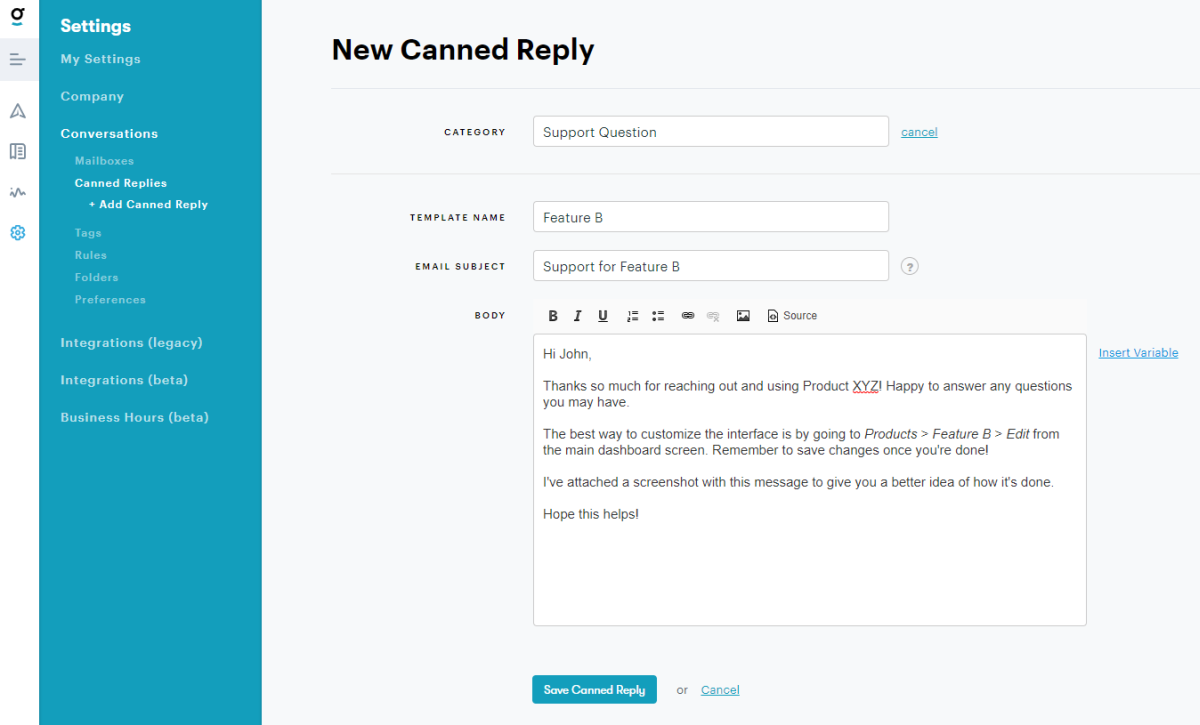Insert a bulleted list
Viewport: 1200px width, 725px height.
tap(658, 316)
